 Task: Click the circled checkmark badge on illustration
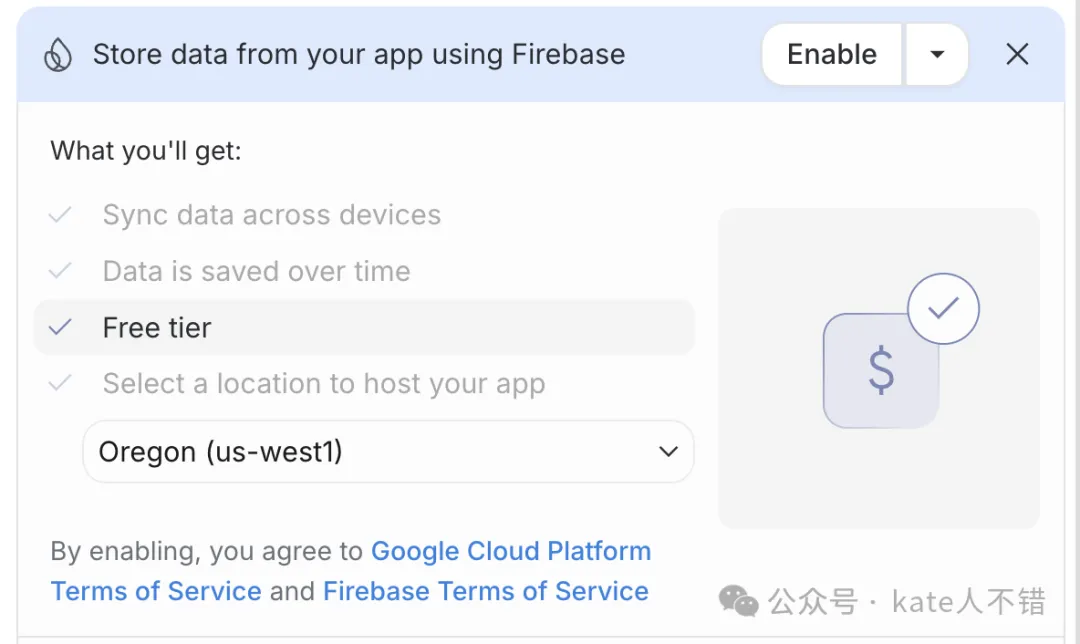coord(943,309)
